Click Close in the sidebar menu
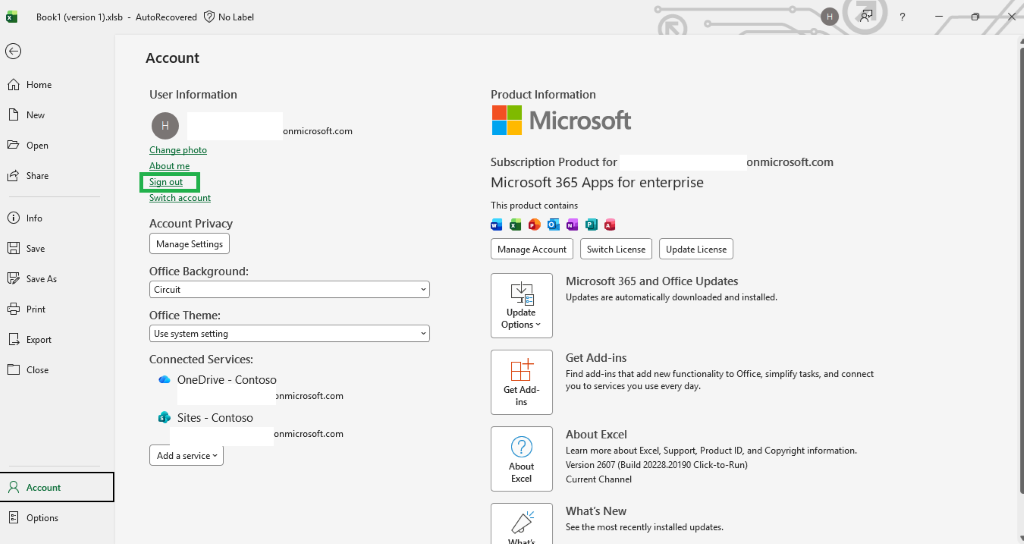 pos(28,370)
